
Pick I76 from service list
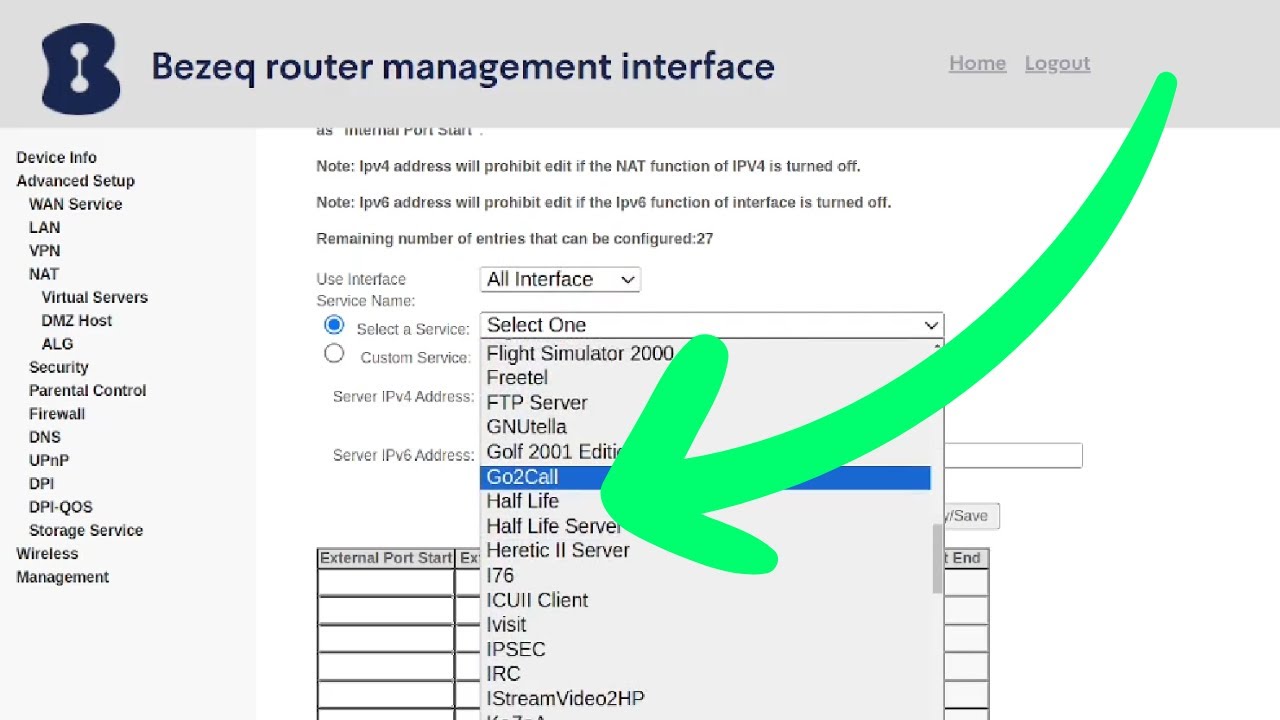[x=706, y=575]
